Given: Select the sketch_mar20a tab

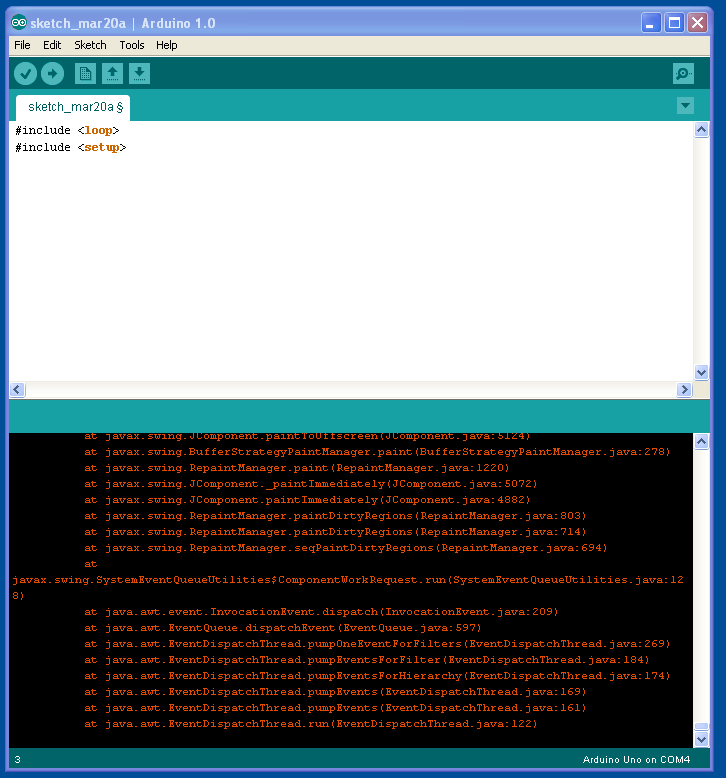Looking at the screenshot, I should click(x=73, y=107).
